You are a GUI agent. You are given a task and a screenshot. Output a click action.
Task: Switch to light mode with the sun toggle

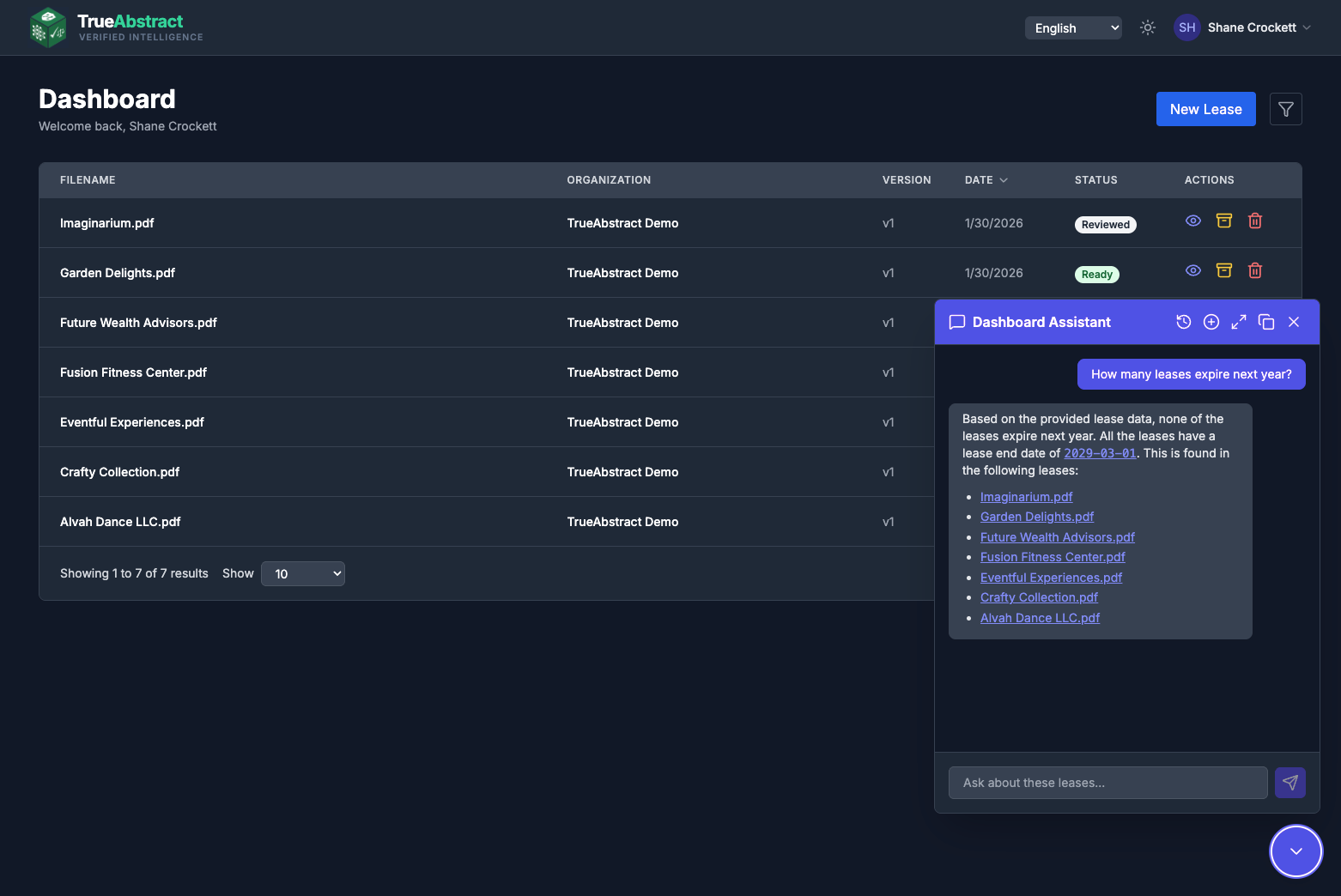point(1148,27)
